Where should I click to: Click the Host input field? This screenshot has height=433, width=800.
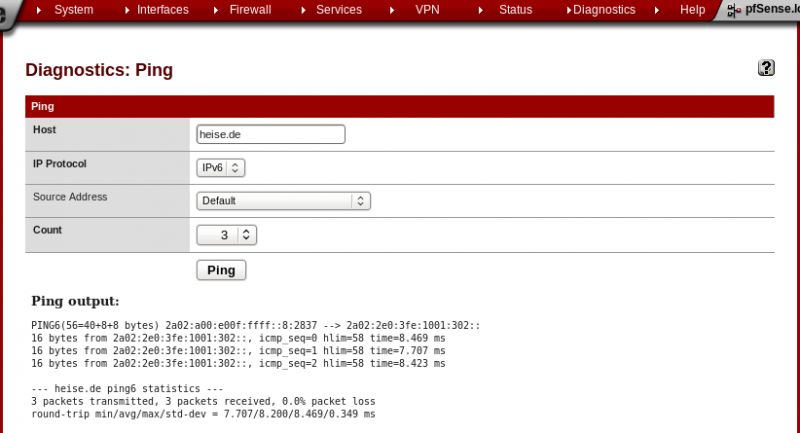(271, 135)
